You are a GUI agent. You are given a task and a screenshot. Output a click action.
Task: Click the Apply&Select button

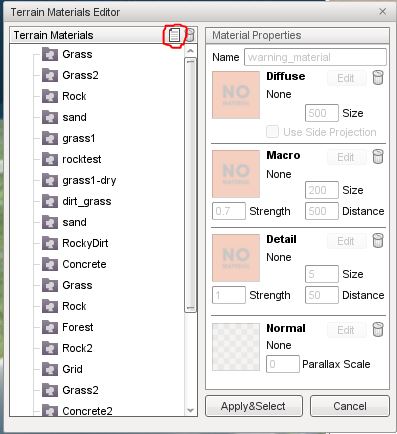(254, 406)
